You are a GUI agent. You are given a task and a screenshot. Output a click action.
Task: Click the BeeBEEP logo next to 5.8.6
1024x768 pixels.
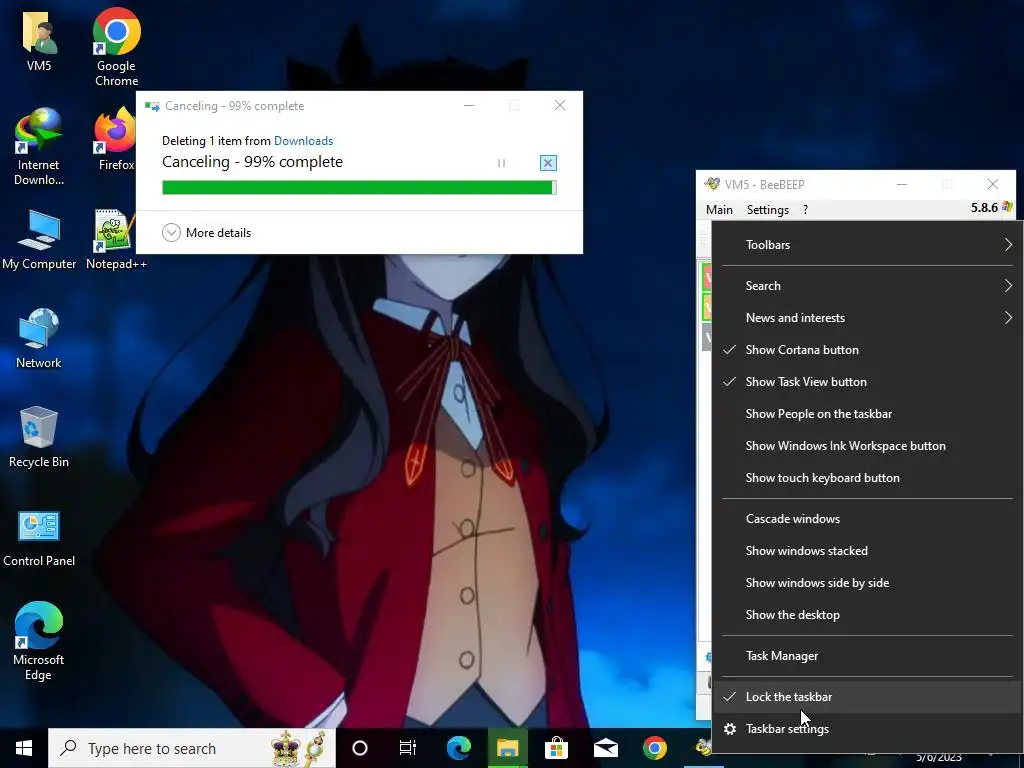point(1006,208)
